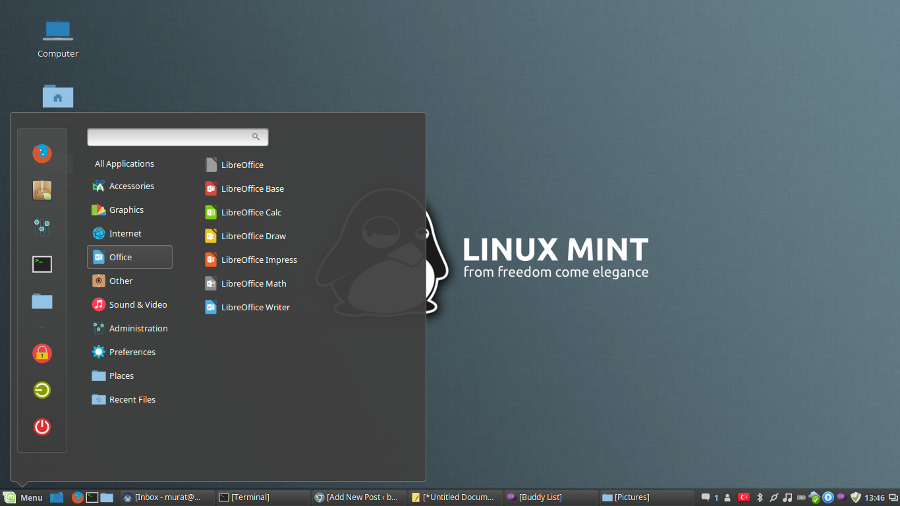The image size is (900, 506).
Task: Click the purple Pidgin chat tray icon
Action: pos(841,497)
